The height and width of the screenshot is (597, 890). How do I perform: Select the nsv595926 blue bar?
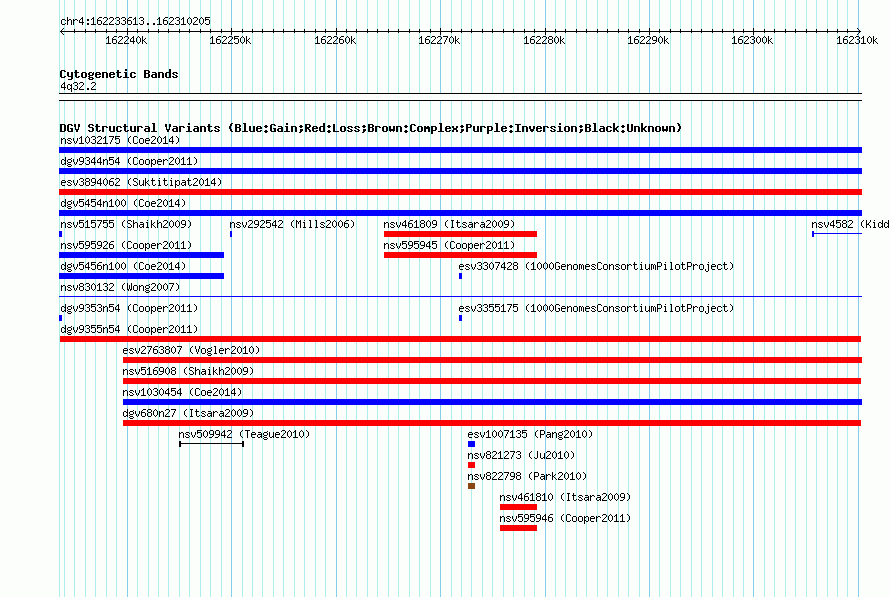[x=141, y=255]
